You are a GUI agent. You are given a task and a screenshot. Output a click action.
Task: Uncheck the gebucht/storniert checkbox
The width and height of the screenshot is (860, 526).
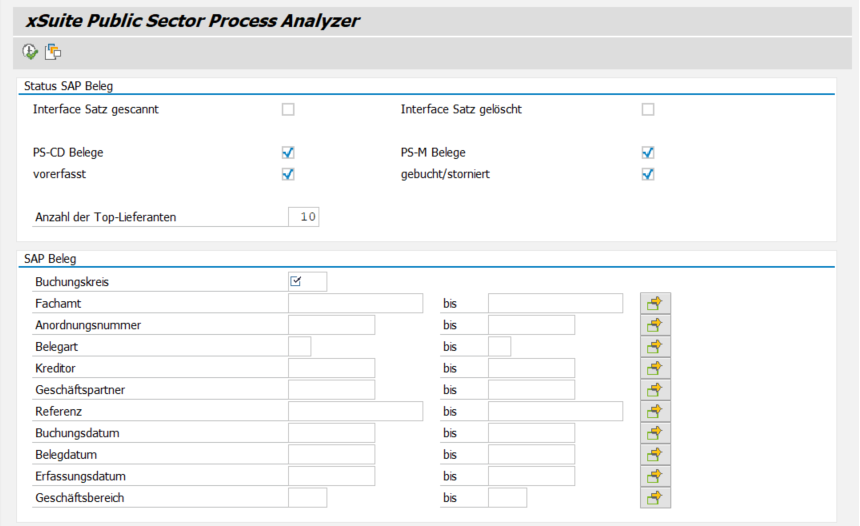click(x=648, y=174)
